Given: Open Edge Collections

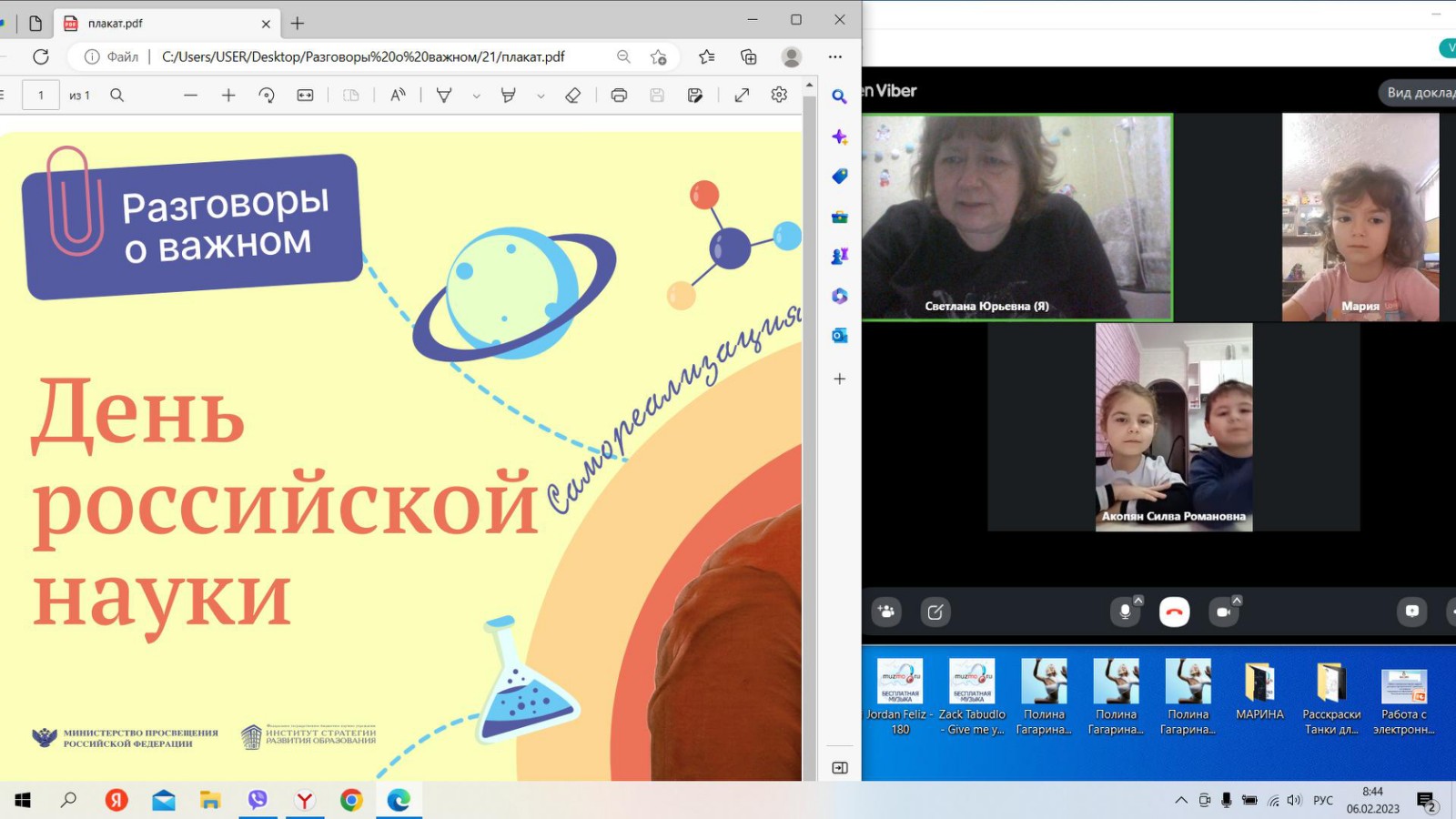Looking at the screenshot, I should point(749,56).
